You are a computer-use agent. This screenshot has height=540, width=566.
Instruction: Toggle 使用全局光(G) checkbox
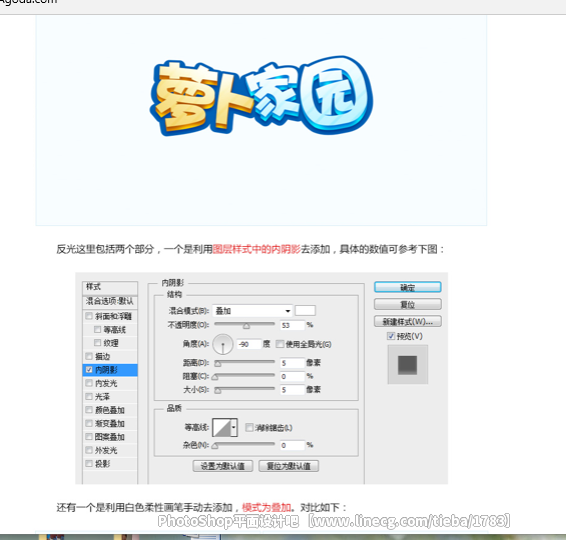(280, 344)
